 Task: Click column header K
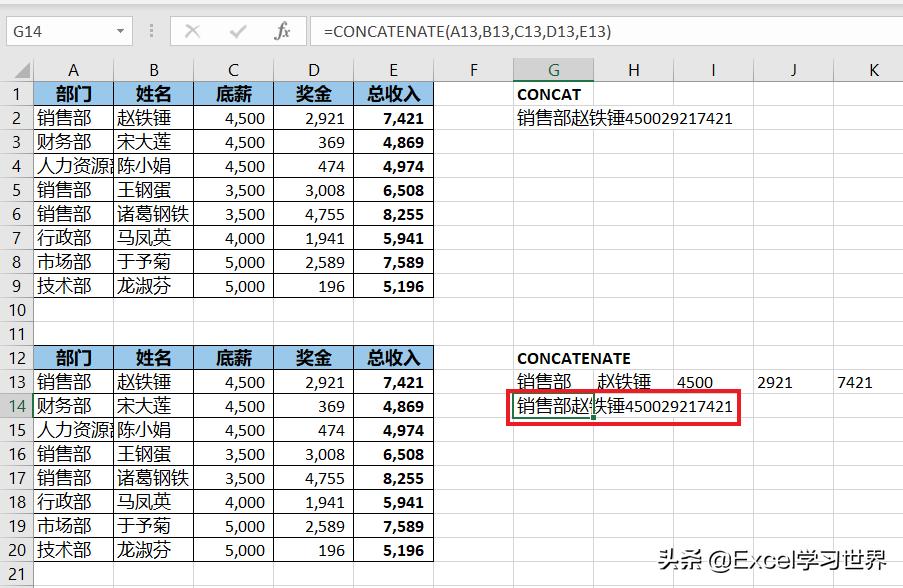(x=872, y=70)
